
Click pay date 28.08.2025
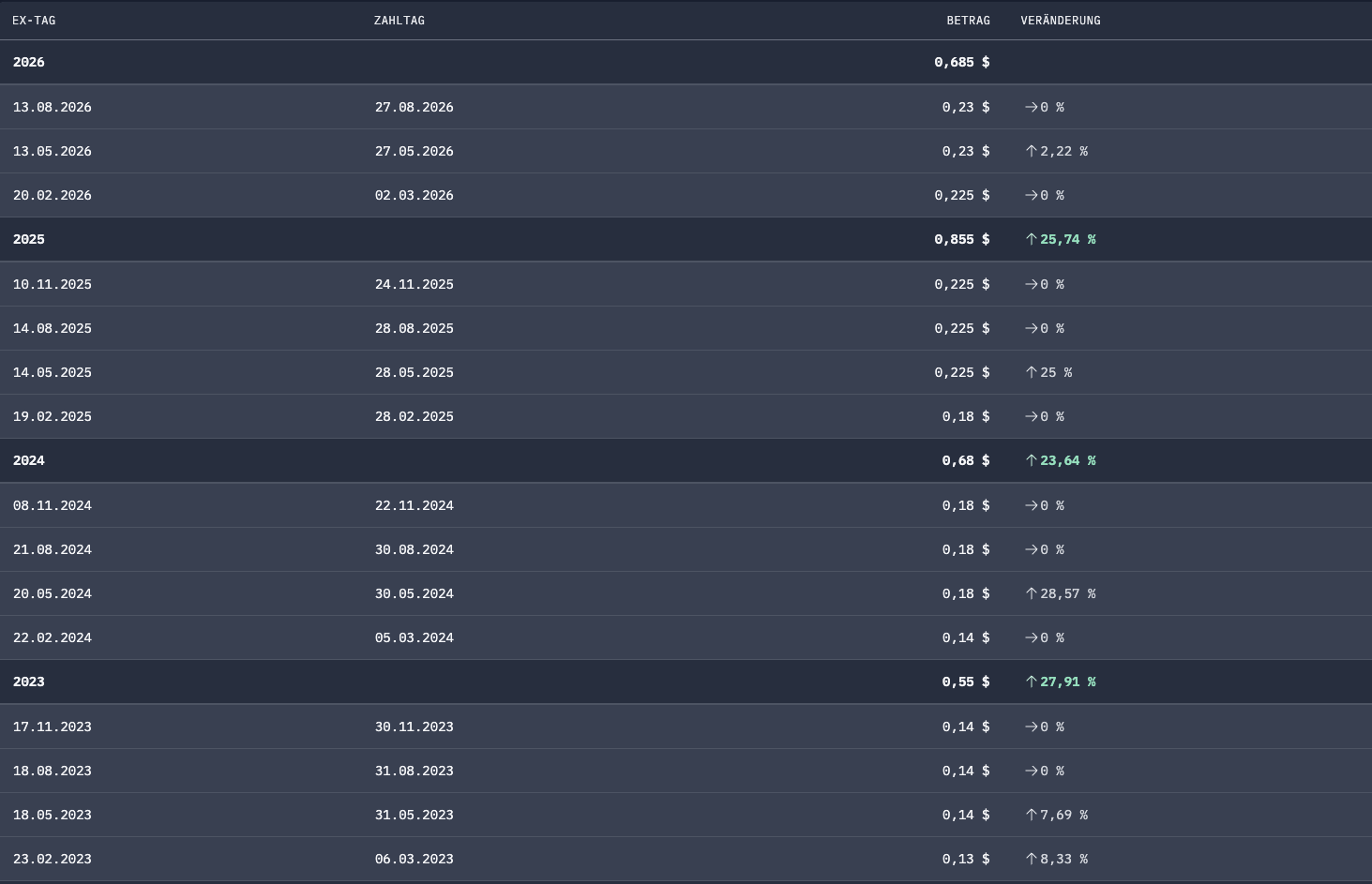point(415,328)
